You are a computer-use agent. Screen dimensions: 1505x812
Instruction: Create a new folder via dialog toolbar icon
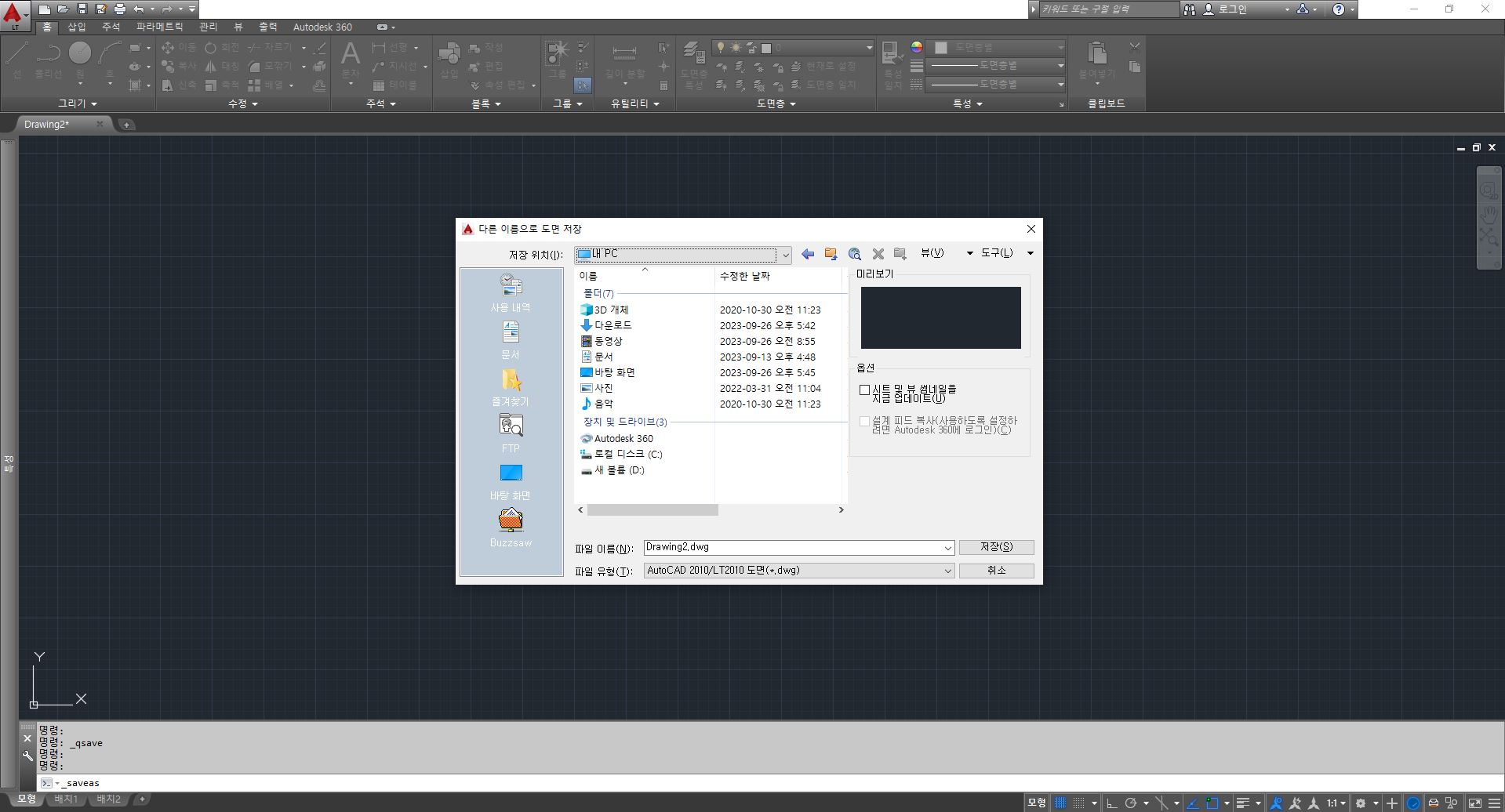[x=900, y=254]
